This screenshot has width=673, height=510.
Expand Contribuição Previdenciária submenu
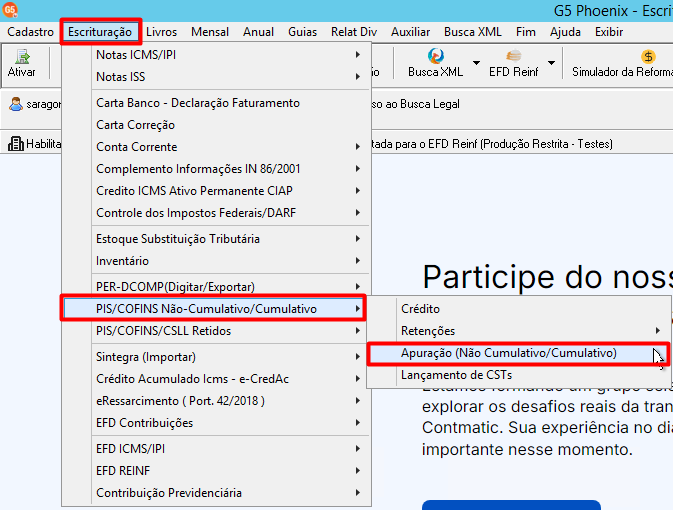pyautogui.click(x=215, y=493)
